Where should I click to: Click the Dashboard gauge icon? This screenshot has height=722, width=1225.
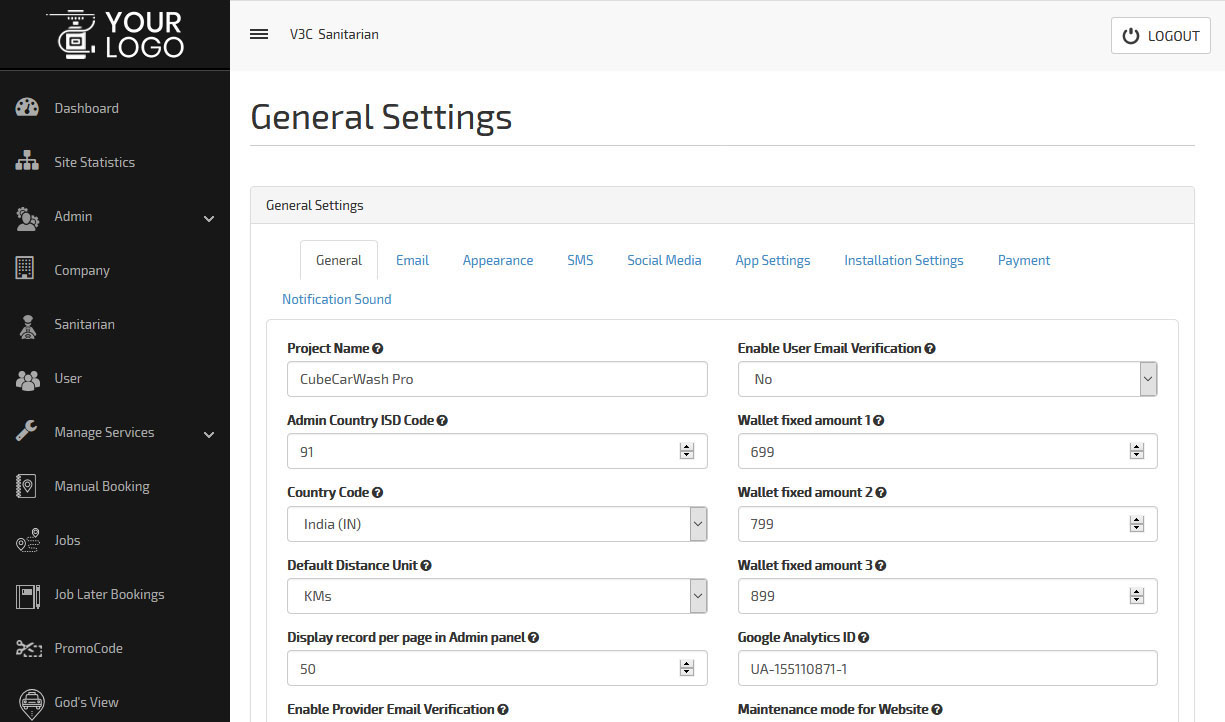[27, 108]
